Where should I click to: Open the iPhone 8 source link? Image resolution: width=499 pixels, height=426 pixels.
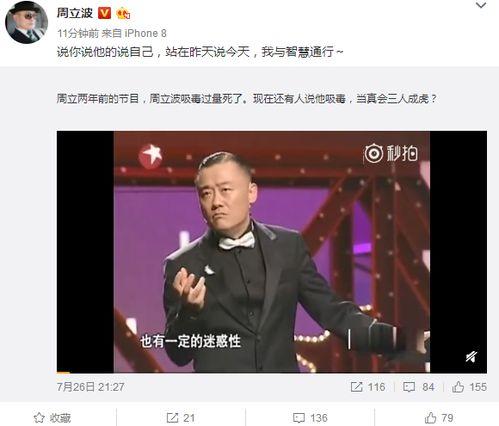145,33
